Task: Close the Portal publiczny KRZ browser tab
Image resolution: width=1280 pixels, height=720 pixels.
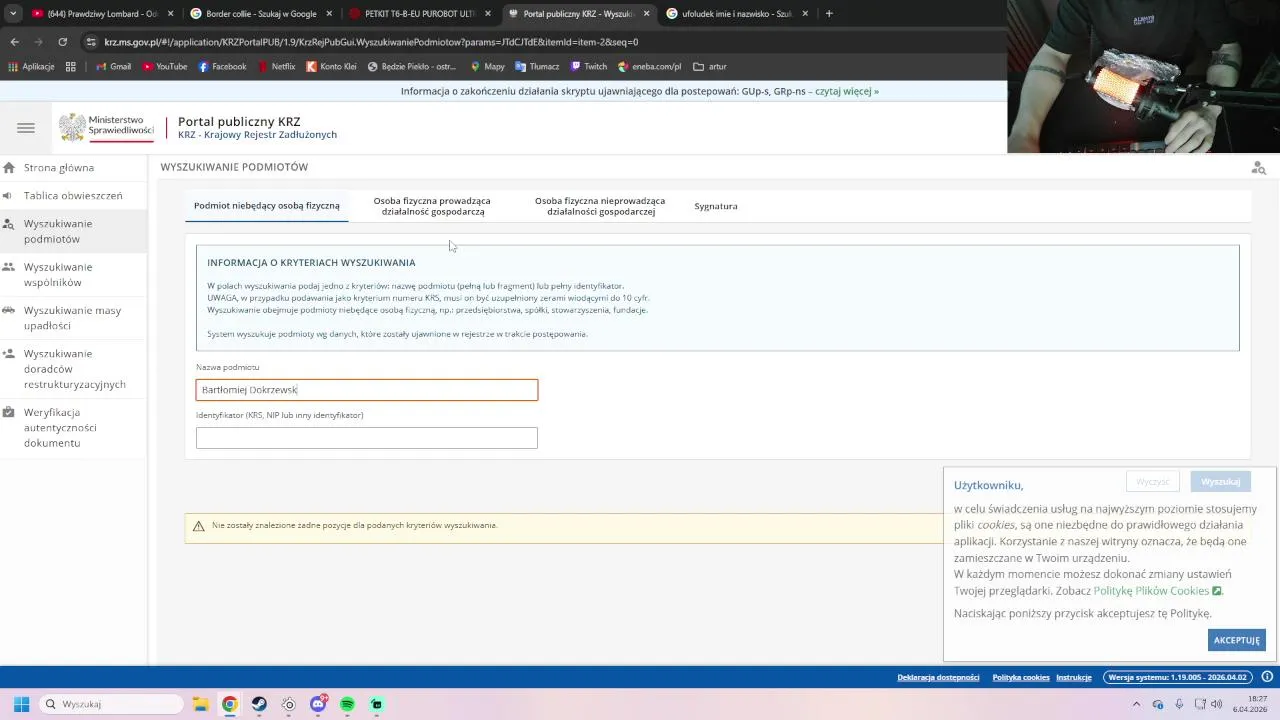Action: click(x=646, y=14)
